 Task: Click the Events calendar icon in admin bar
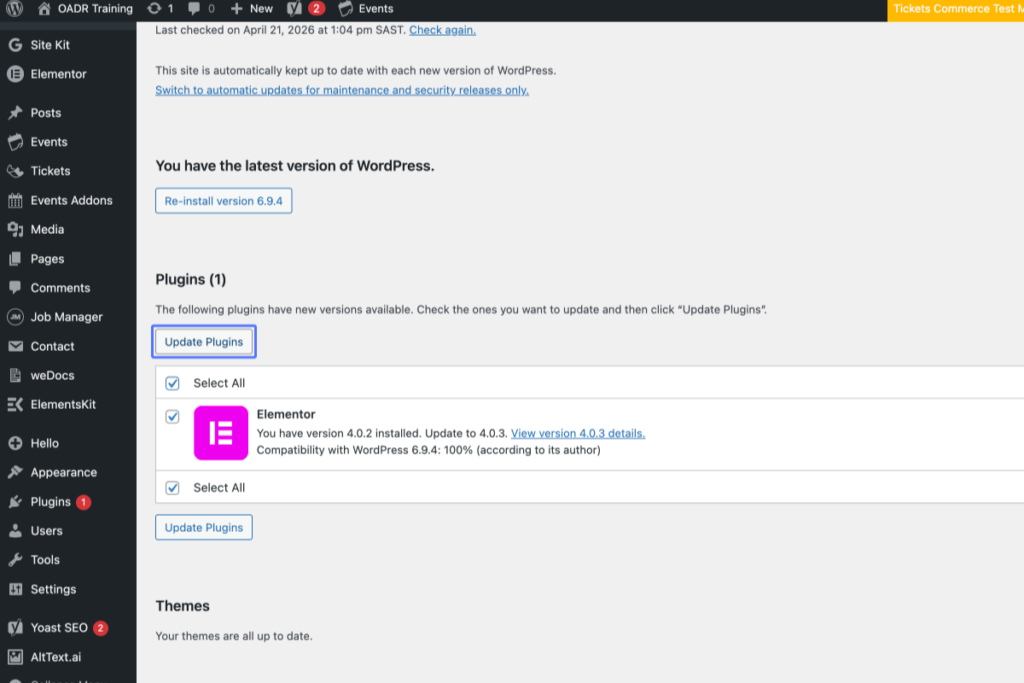[345, 8]
